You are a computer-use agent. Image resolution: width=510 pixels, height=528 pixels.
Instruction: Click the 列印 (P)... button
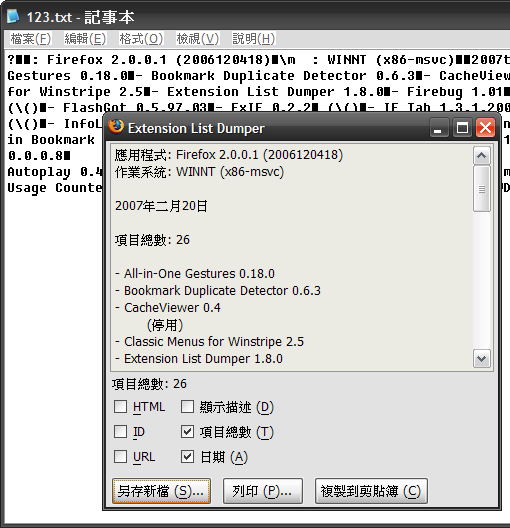click(x=263, y=491)
